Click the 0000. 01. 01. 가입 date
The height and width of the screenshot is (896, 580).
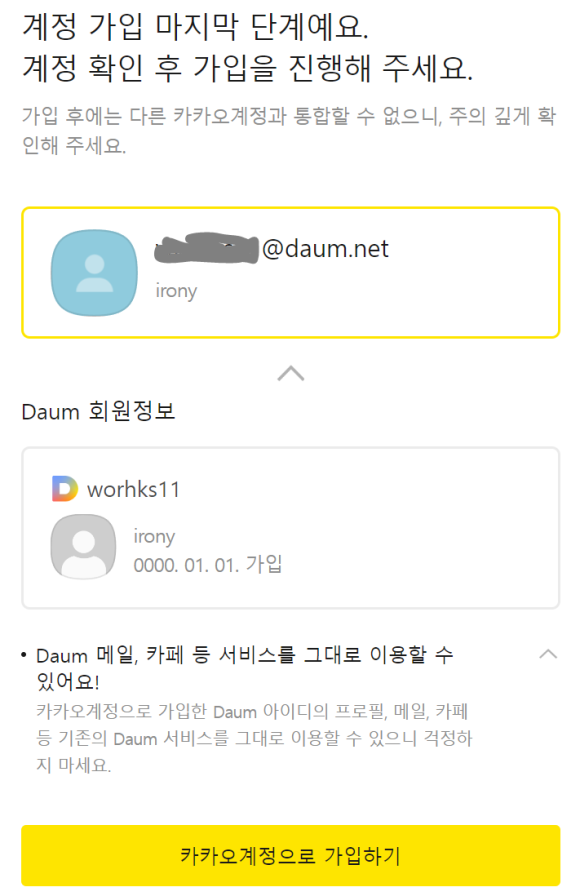coord(208,565)
